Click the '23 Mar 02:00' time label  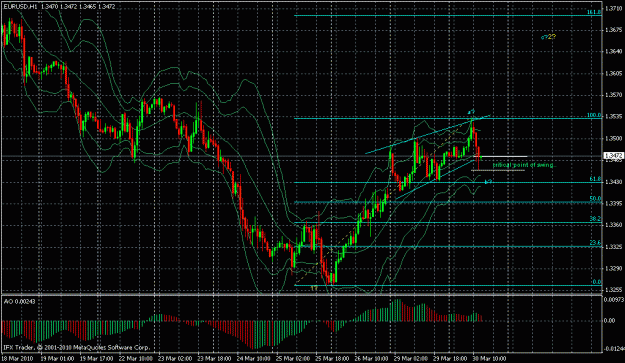(175, 358)
